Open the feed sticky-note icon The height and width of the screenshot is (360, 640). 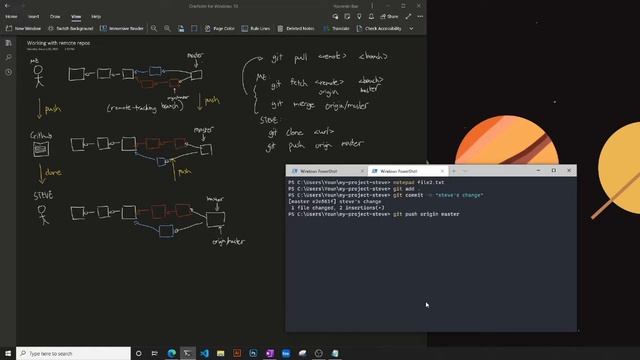(347, 17)
